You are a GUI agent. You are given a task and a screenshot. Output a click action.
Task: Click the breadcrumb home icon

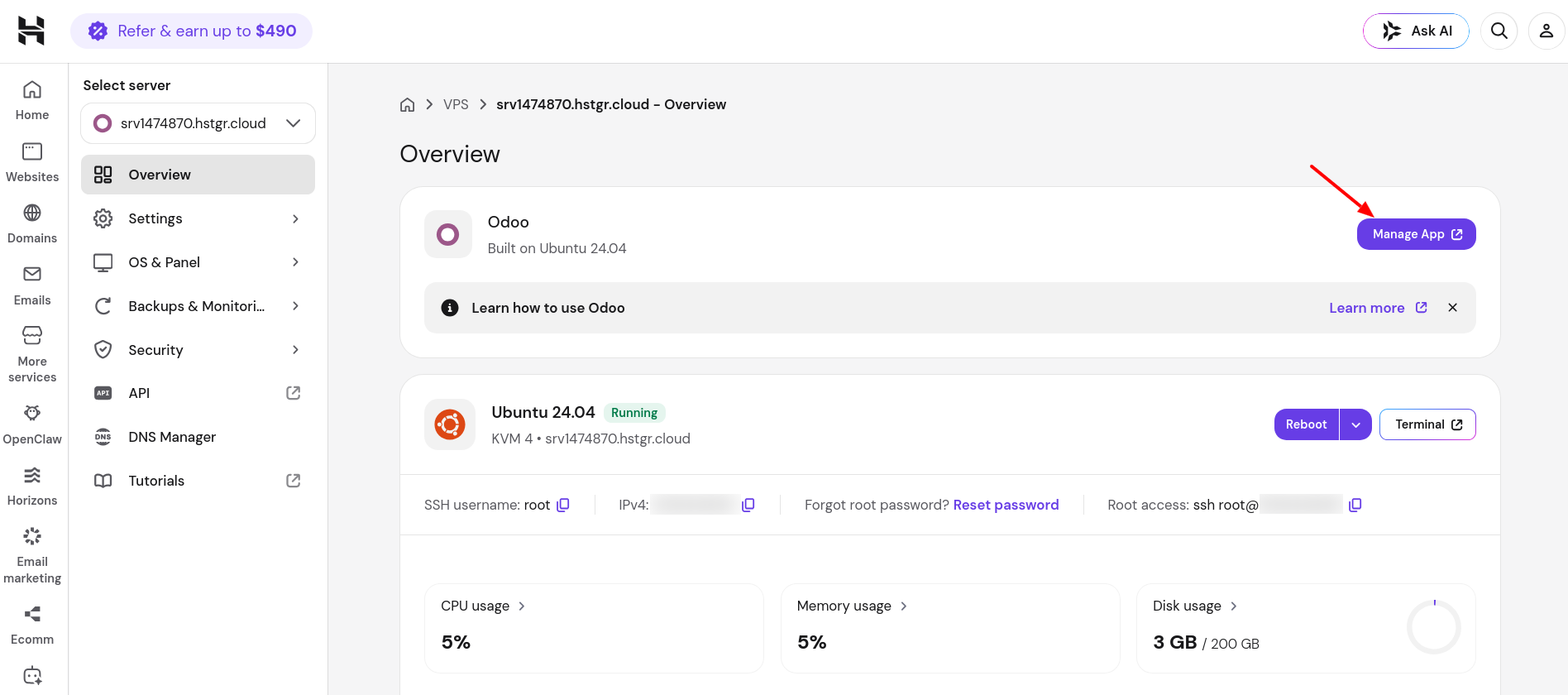[407, 104]
